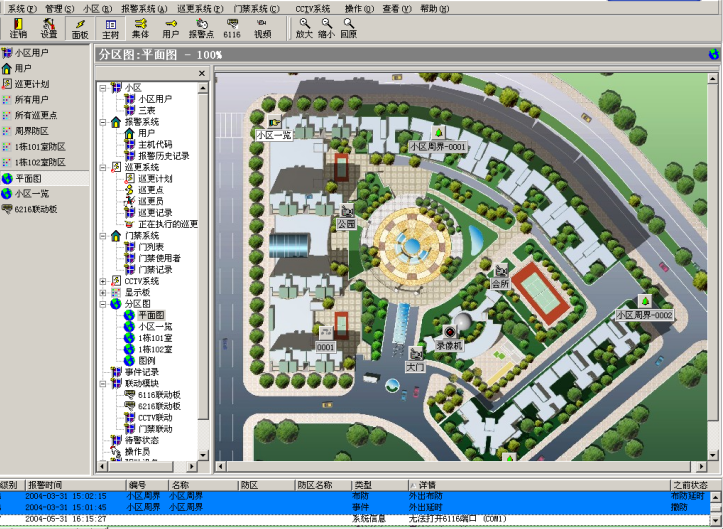
Task: Click the 公园 camera icon on map
Action: [347, 211]
